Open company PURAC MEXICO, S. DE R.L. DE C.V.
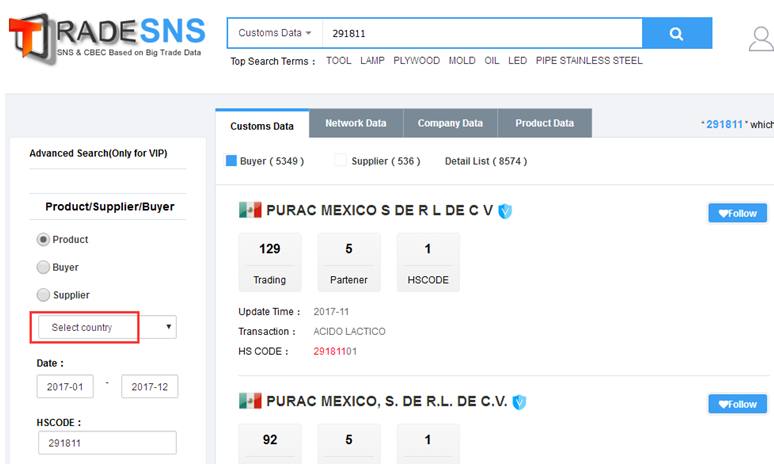Screen dimensions: 774x464 tap(387, 401)
